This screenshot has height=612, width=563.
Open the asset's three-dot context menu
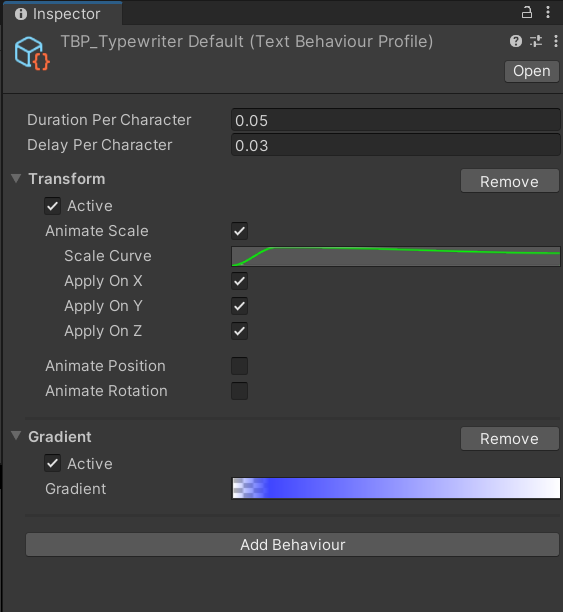pyautogui.click(x=556, y=41)
